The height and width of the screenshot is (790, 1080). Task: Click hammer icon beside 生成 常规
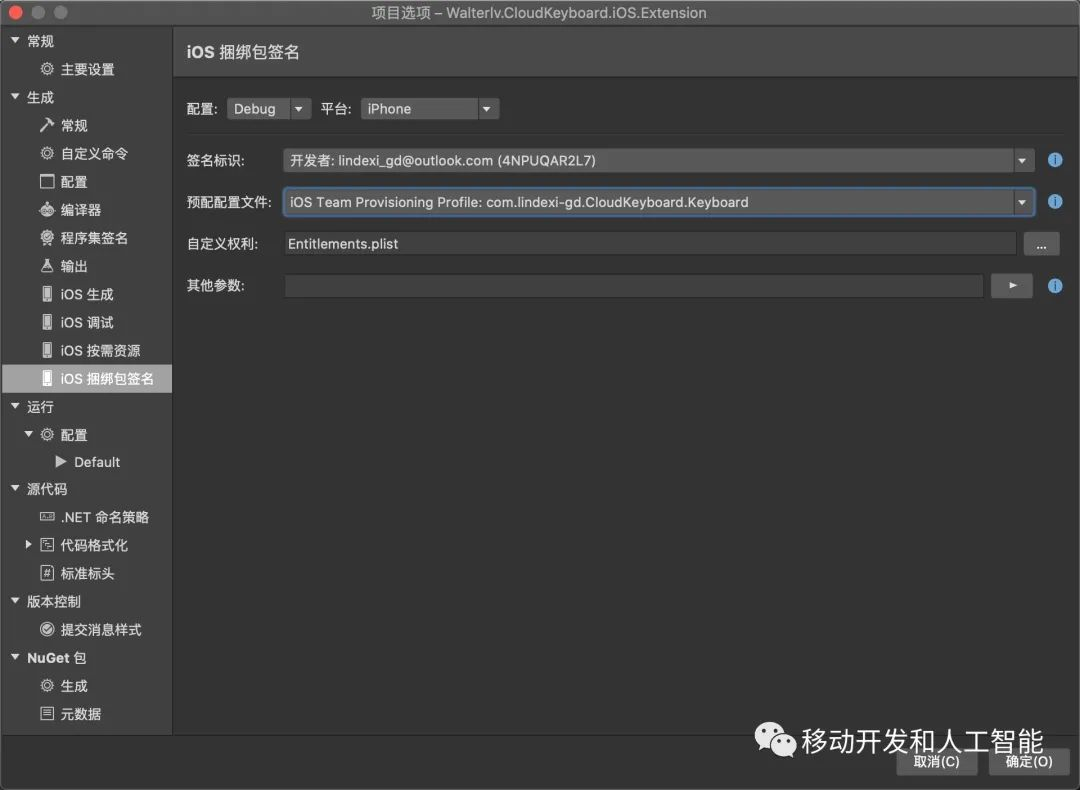click(x=47, y=125)
